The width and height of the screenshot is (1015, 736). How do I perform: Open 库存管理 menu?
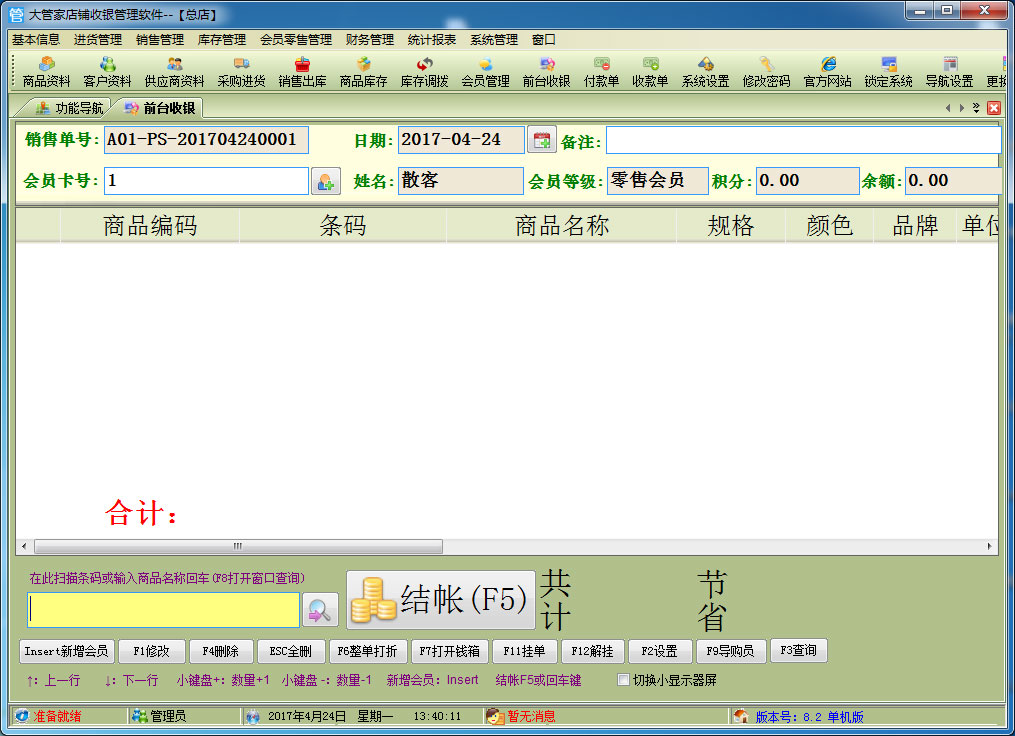click(222, 39)
